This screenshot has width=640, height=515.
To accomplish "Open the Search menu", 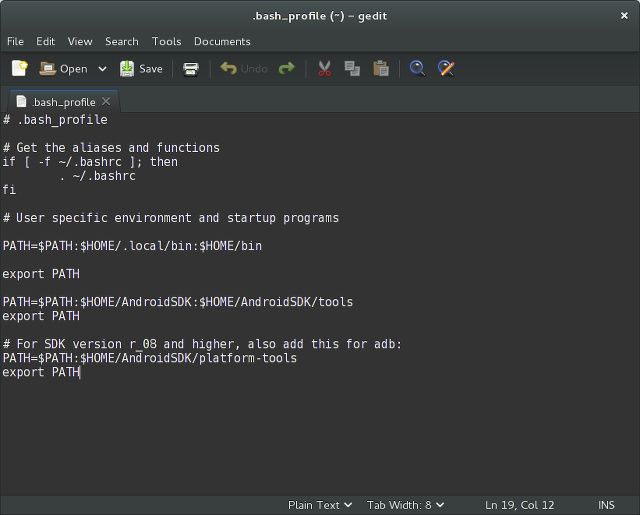I will click(121, 41).
